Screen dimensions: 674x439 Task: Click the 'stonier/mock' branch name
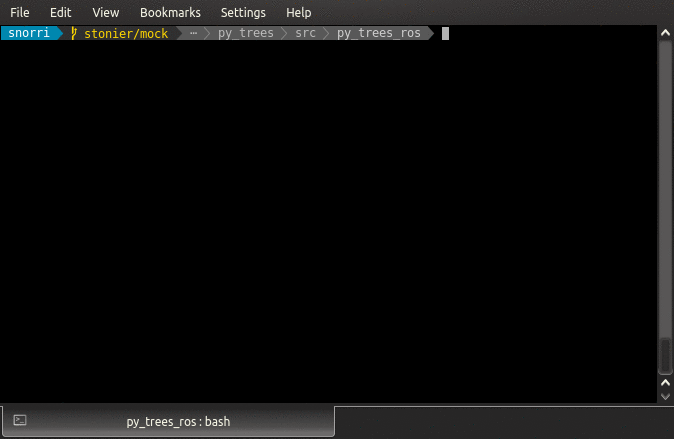point(126,33)
